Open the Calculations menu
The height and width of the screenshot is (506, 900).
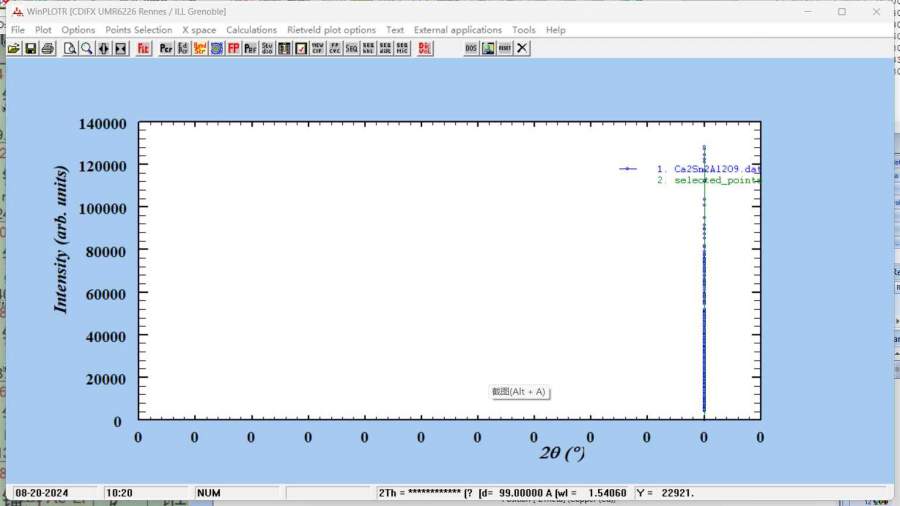coord(251,30)
